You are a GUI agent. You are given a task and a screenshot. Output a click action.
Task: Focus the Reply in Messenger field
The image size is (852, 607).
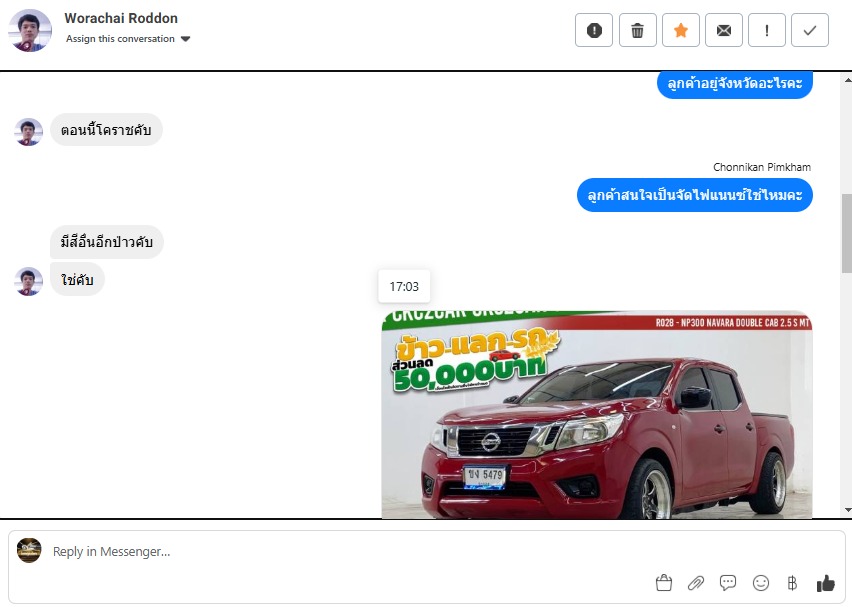(x=427, y=552)
